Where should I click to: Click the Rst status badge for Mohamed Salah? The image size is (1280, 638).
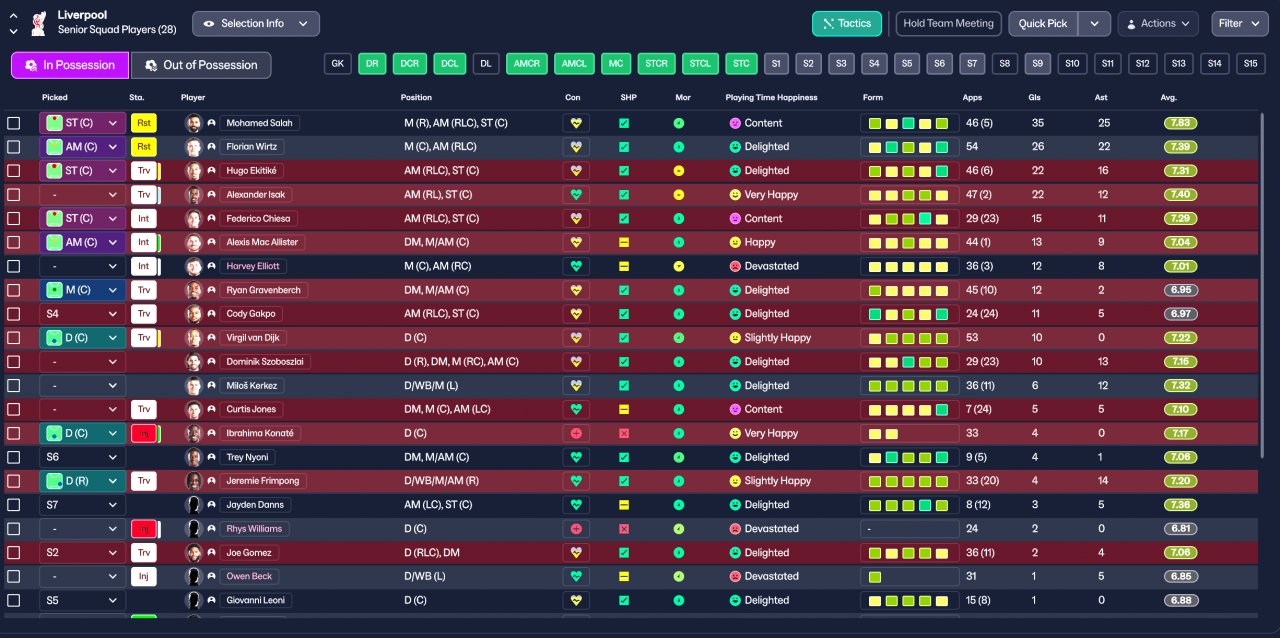click(144, 123)
